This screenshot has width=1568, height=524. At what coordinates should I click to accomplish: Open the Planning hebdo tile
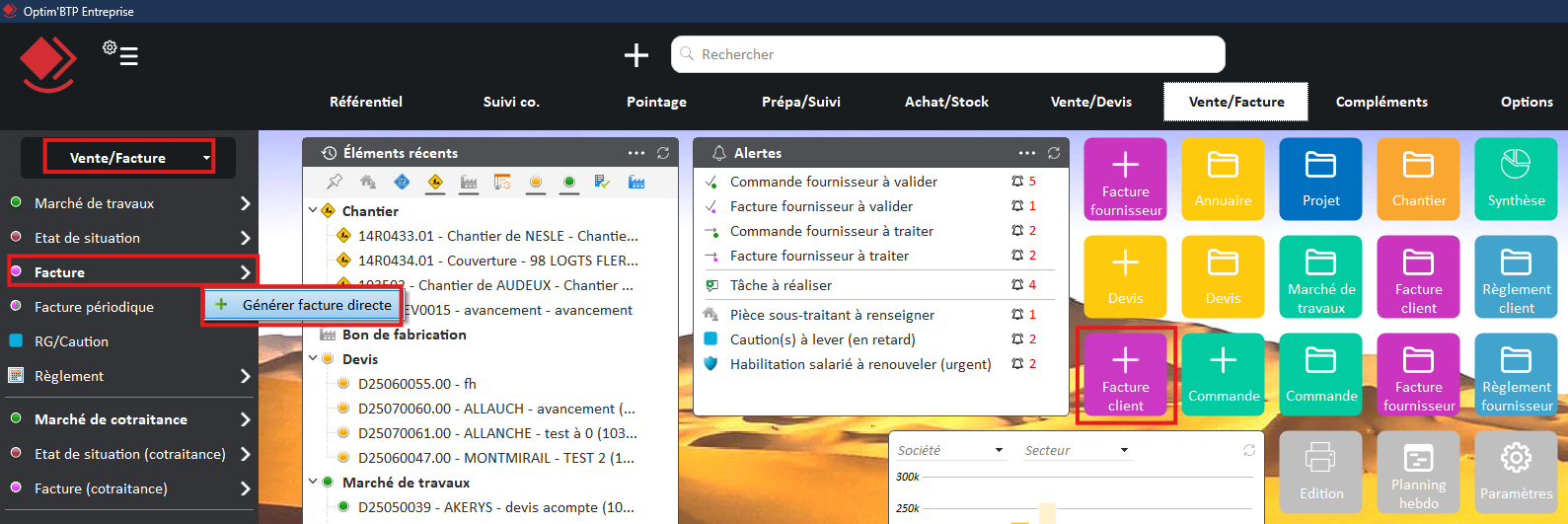pos(1418,472)
